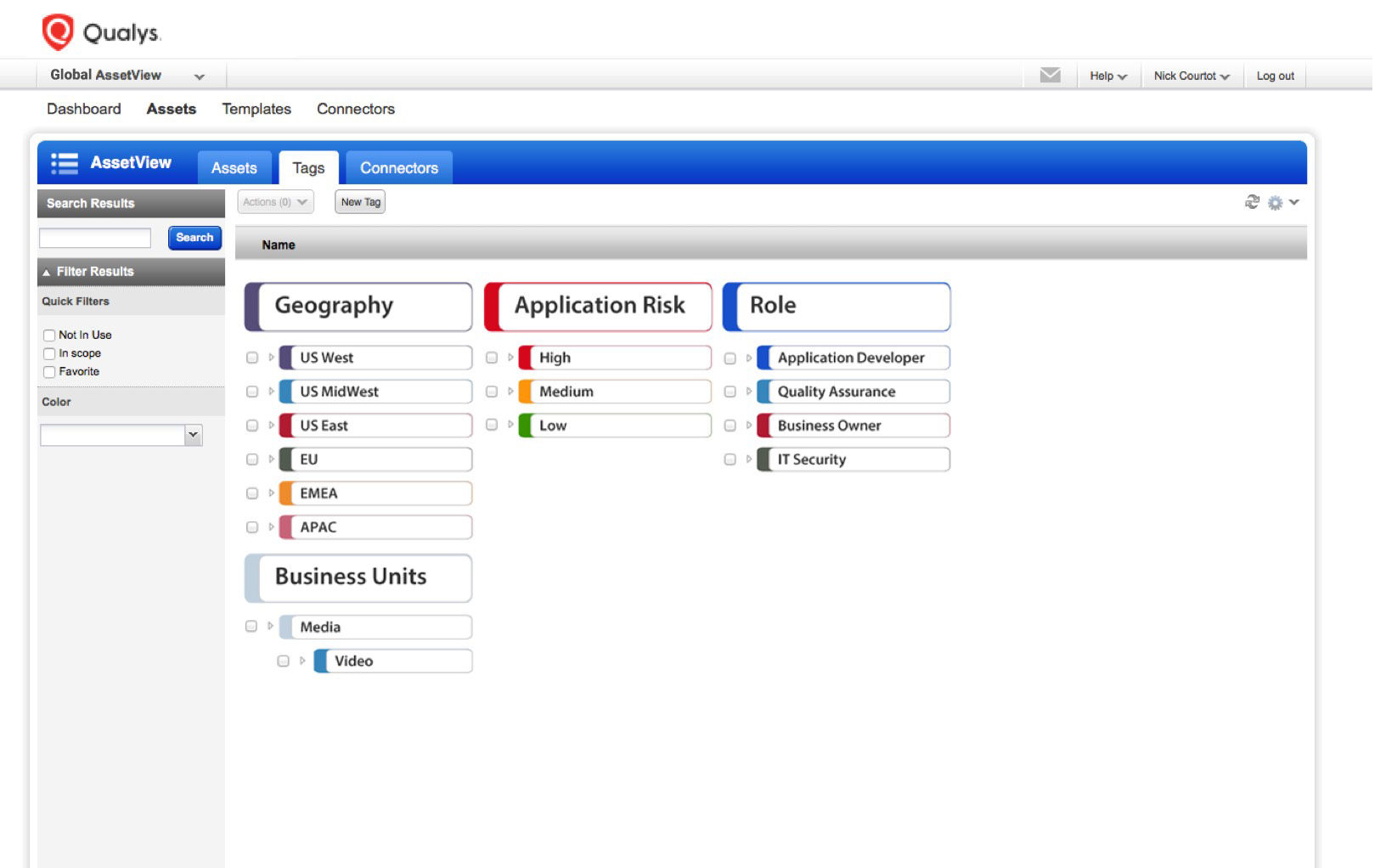Open the mail notifications envelope icon
This screenshot has height=868, width=1386.
(x=1050, y=75)
